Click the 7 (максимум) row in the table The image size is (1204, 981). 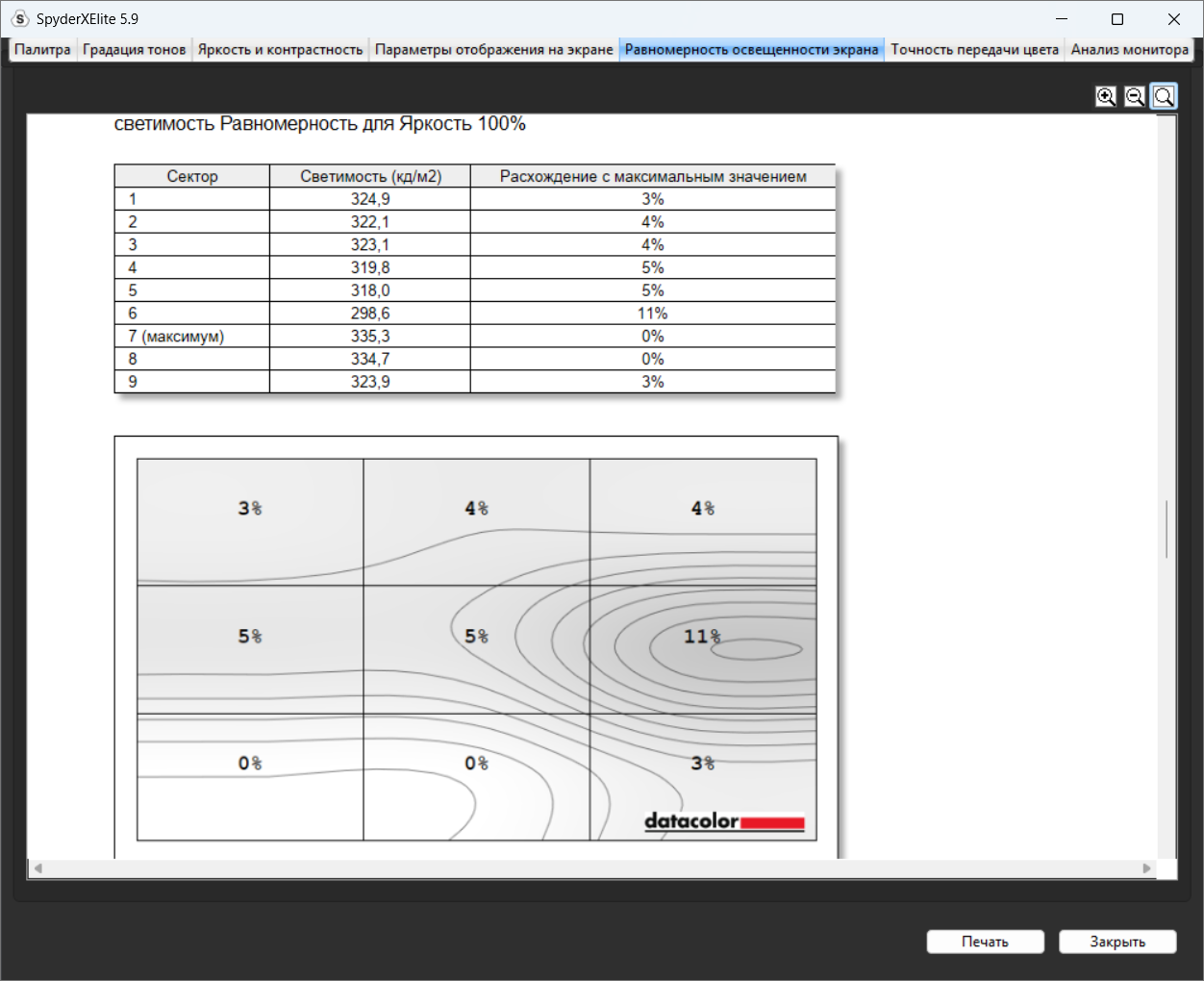pos(475,337)
